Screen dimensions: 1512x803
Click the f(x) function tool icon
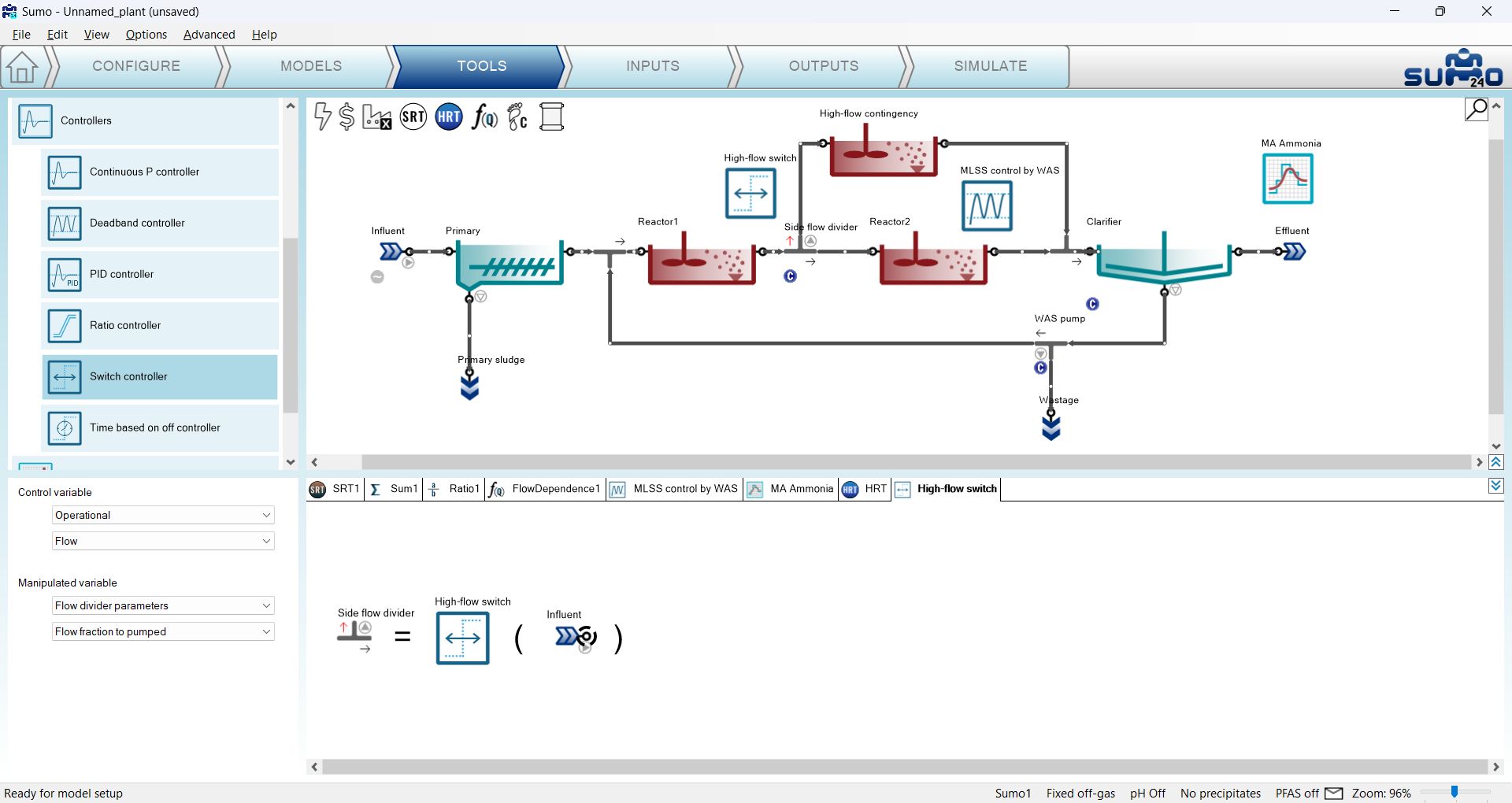[484, 117]
